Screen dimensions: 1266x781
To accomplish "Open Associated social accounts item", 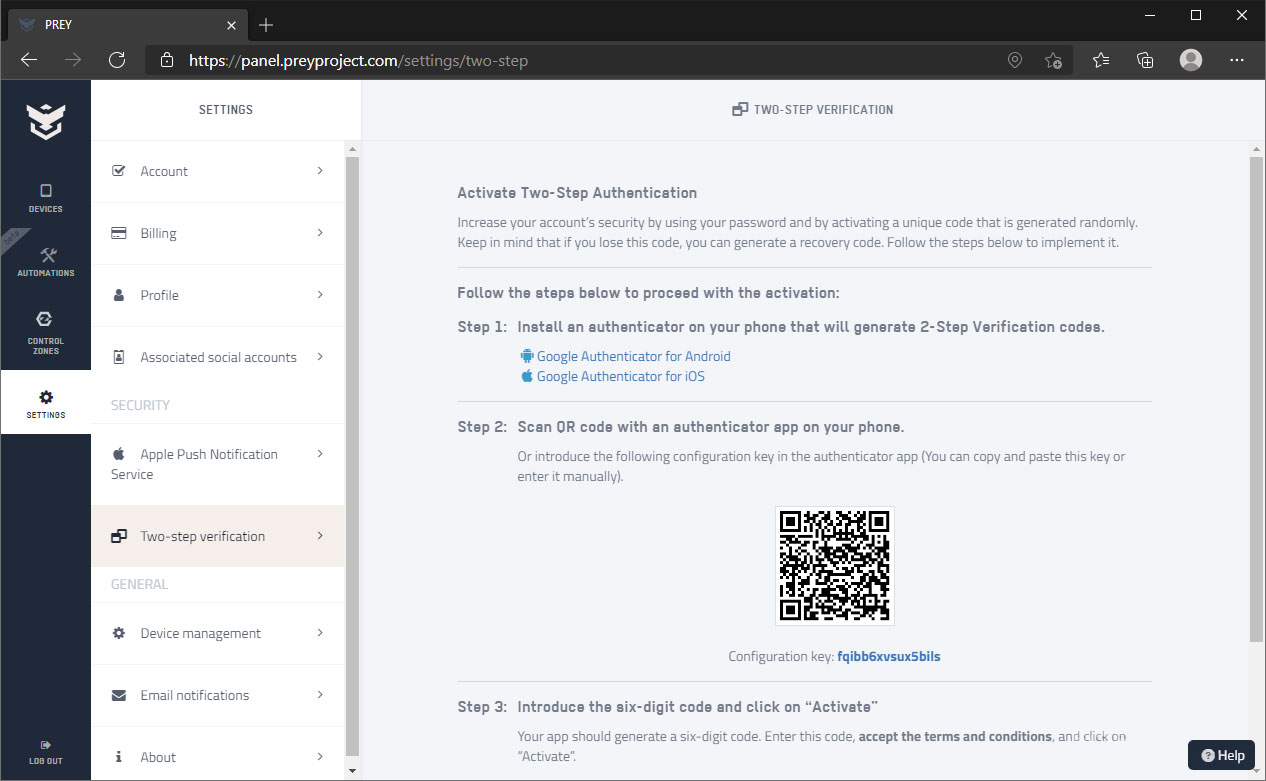I will [218, 357].
